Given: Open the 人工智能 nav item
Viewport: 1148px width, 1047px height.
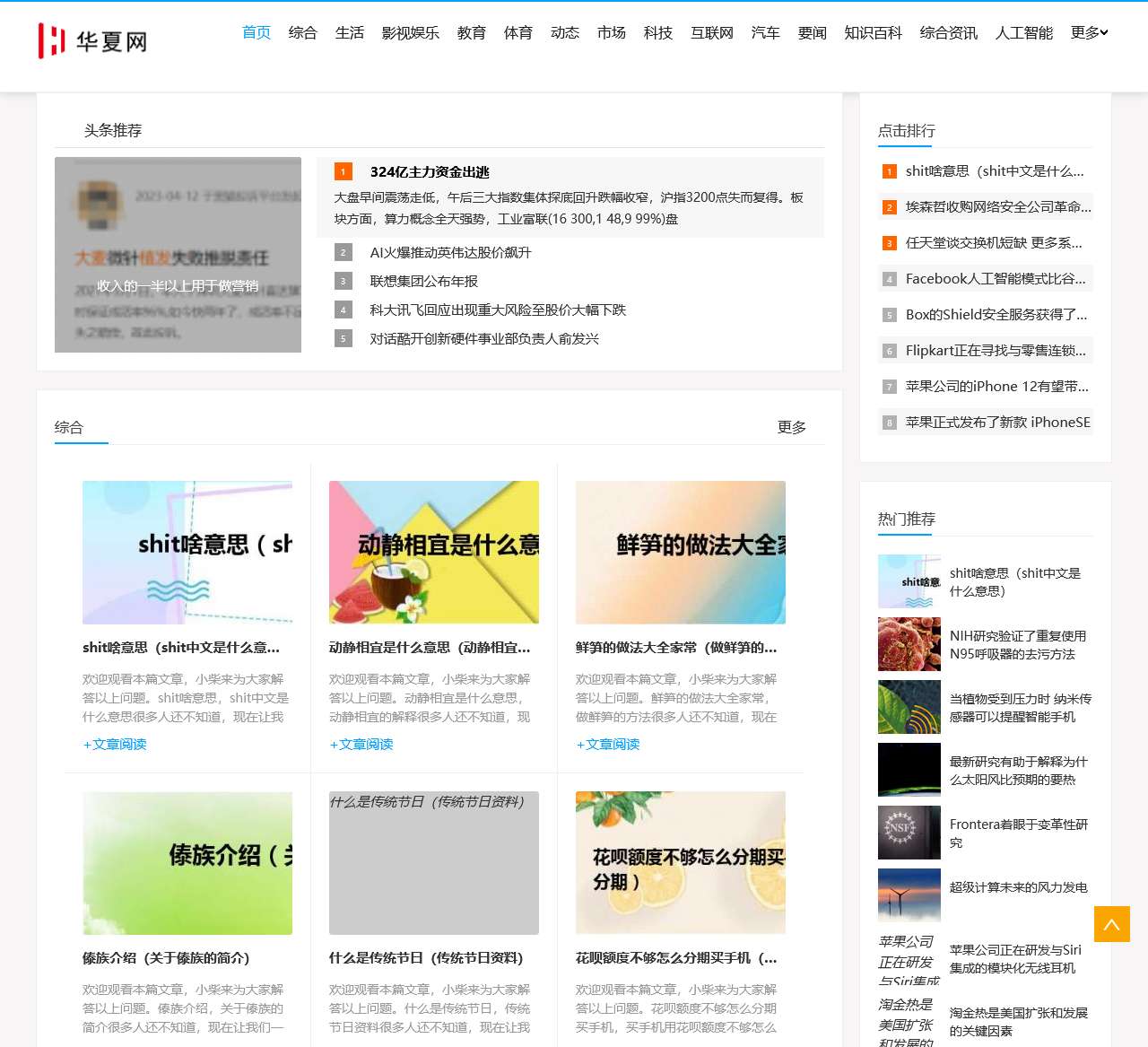Looking at the screenshot, I should click(1024, 32).
